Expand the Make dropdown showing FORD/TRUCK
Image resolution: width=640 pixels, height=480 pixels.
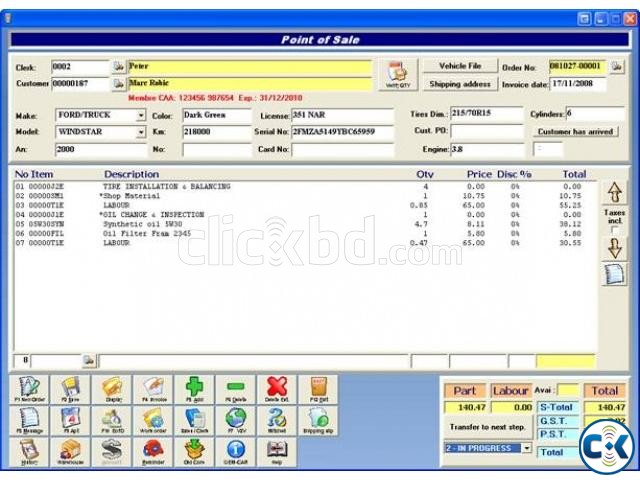point(141,115)
